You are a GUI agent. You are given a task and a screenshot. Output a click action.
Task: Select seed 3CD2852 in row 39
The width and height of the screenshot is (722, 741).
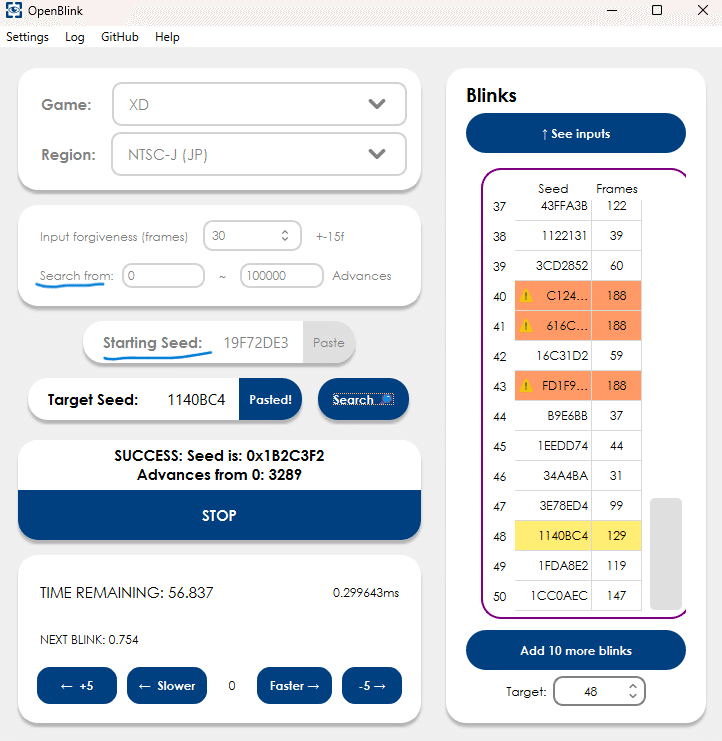coord(553,266)
